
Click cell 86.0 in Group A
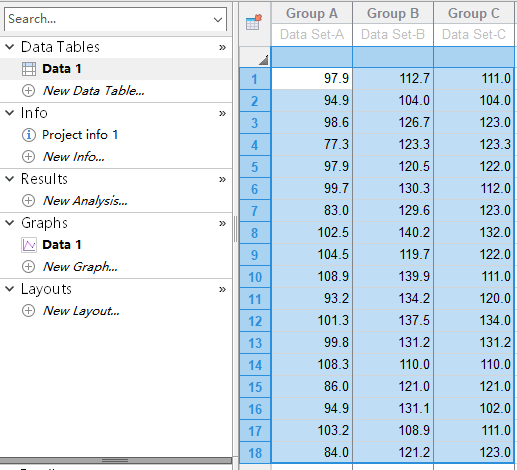pyautogui.click(x=312, y=387)
